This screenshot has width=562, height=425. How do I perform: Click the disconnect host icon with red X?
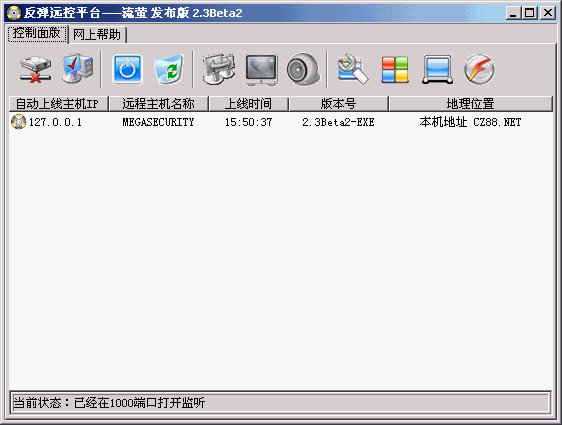point(35,70)
